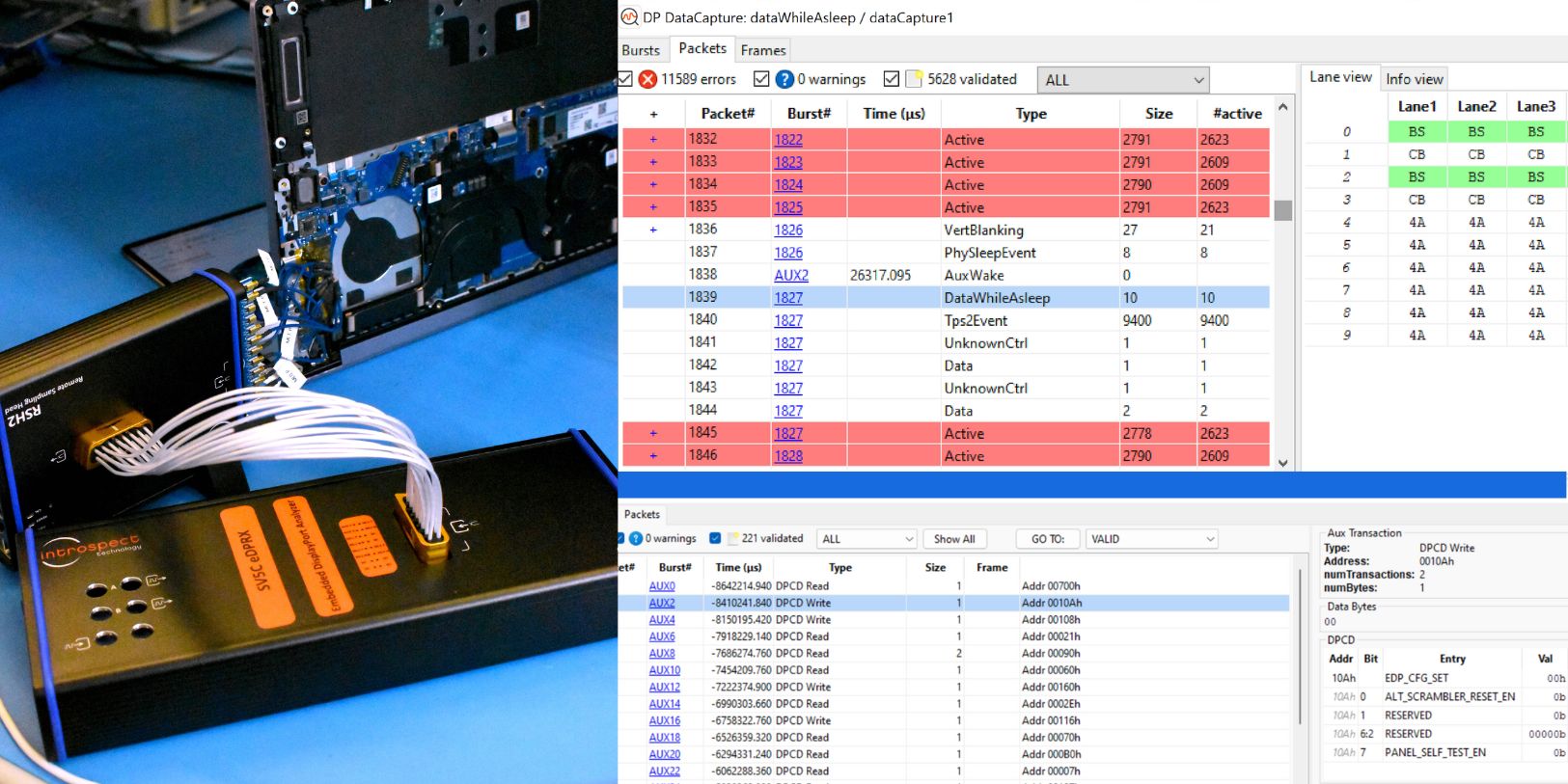The width and height of the screenshot is (1568, 784).
Task: Click the Size column header in top table
Action: click(x=1159, y=114)
